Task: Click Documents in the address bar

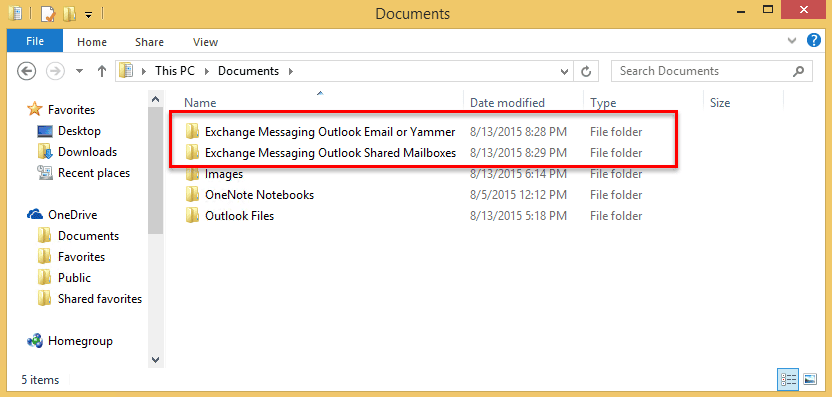Action: coord(248,71)
